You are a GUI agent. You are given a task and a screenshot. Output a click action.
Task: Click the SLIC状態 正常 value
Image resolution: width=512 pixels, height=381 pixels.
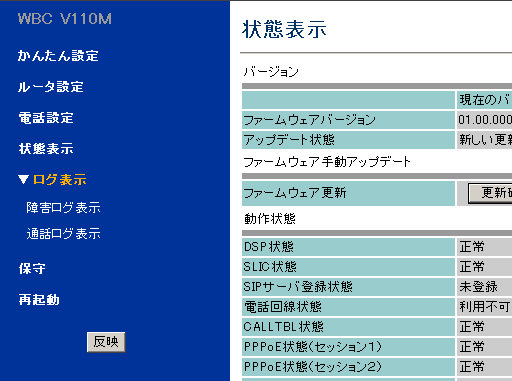472,267
